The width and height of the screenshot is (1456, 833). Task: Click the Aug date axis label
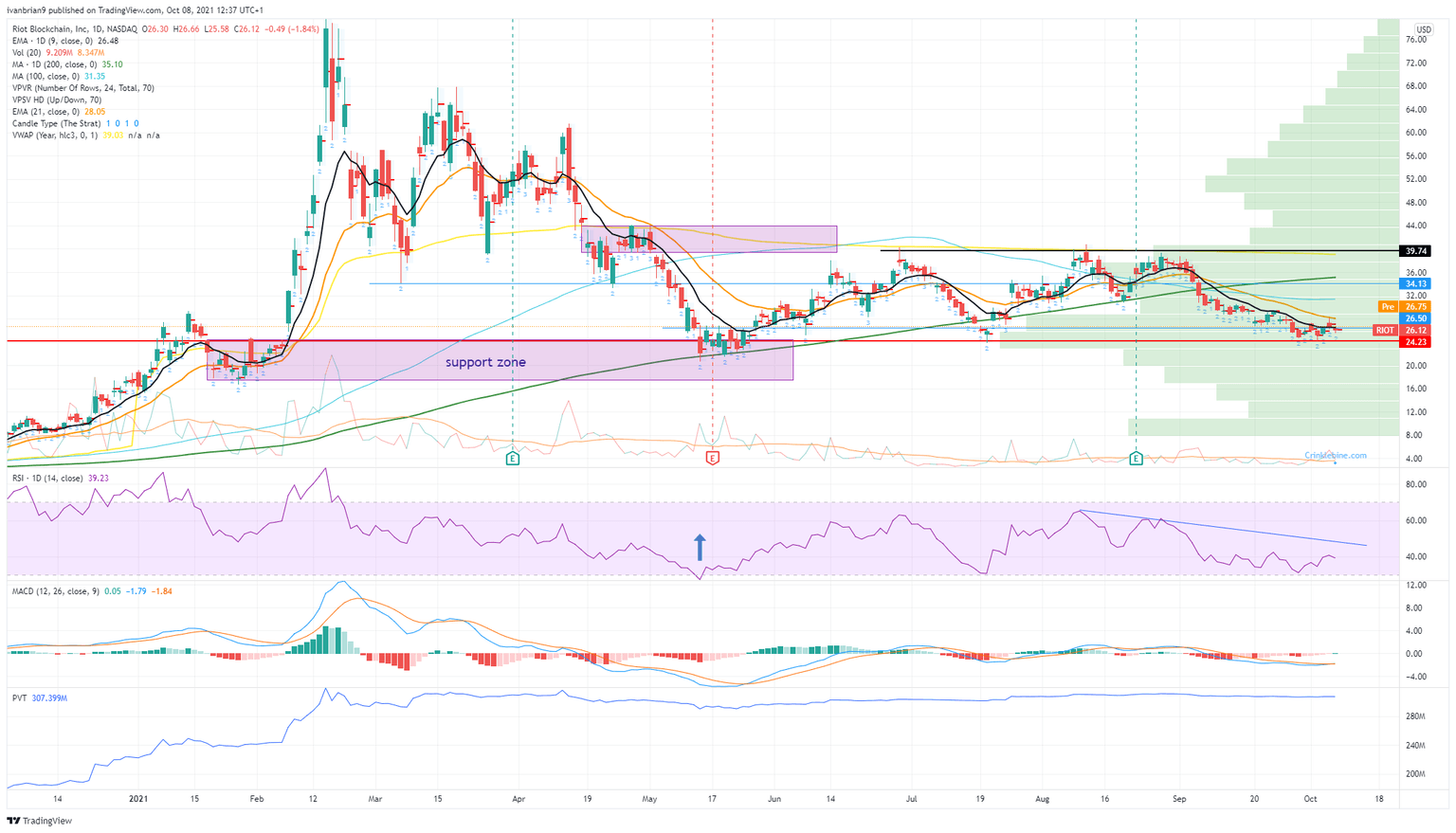pos(1043,799)
